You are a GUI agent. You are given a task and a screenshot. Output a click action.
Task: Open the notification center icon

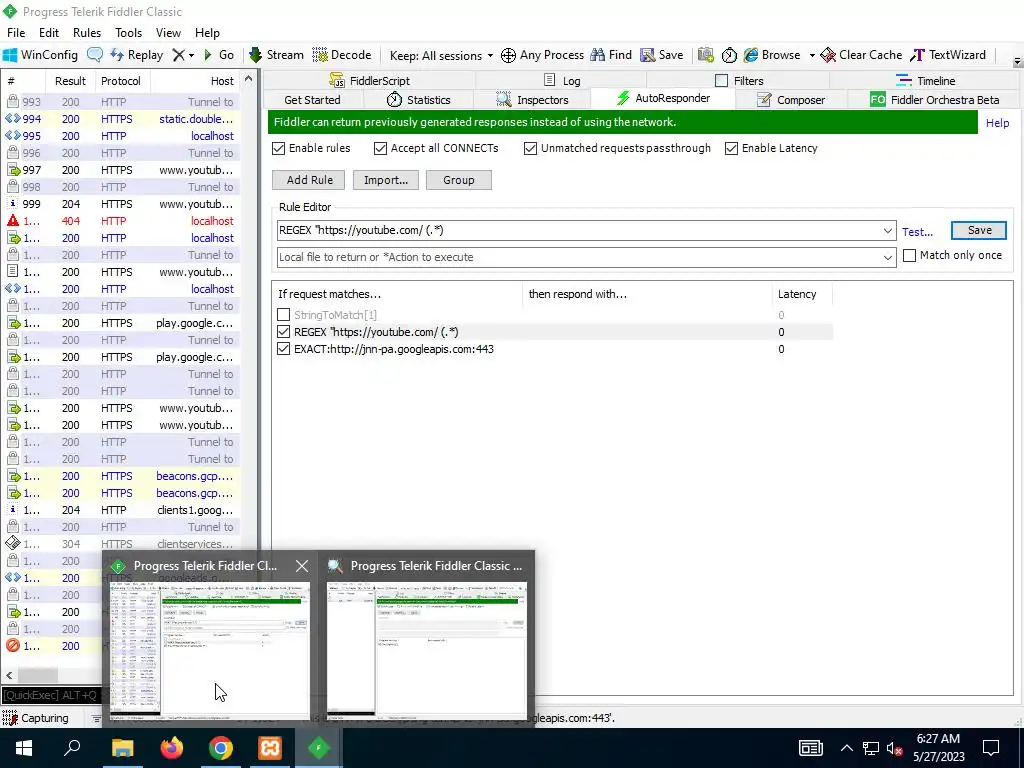pyautogui.click(x=991, y=748)
